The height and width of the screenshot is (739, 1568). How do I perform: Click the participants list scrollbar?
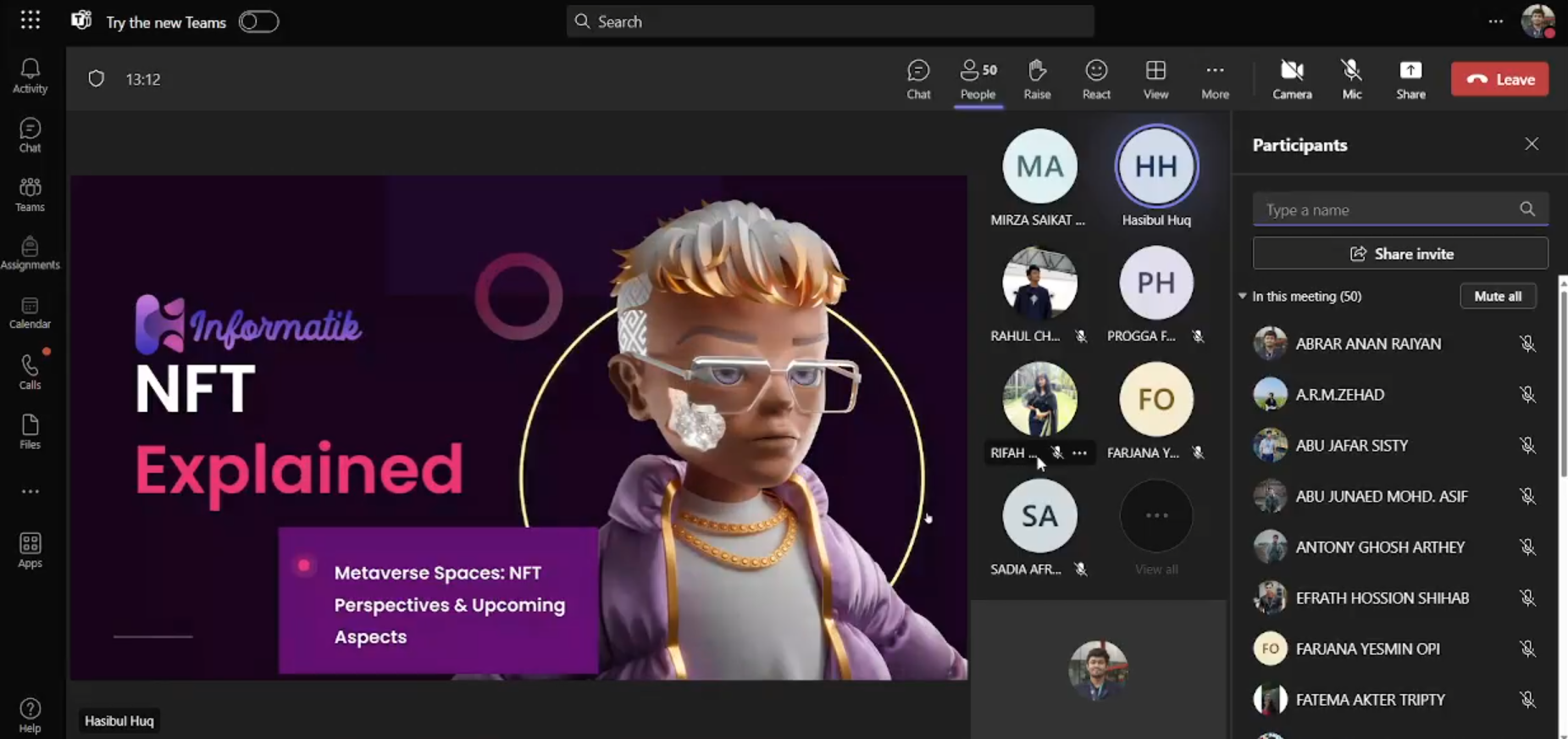coord(1562,381)
